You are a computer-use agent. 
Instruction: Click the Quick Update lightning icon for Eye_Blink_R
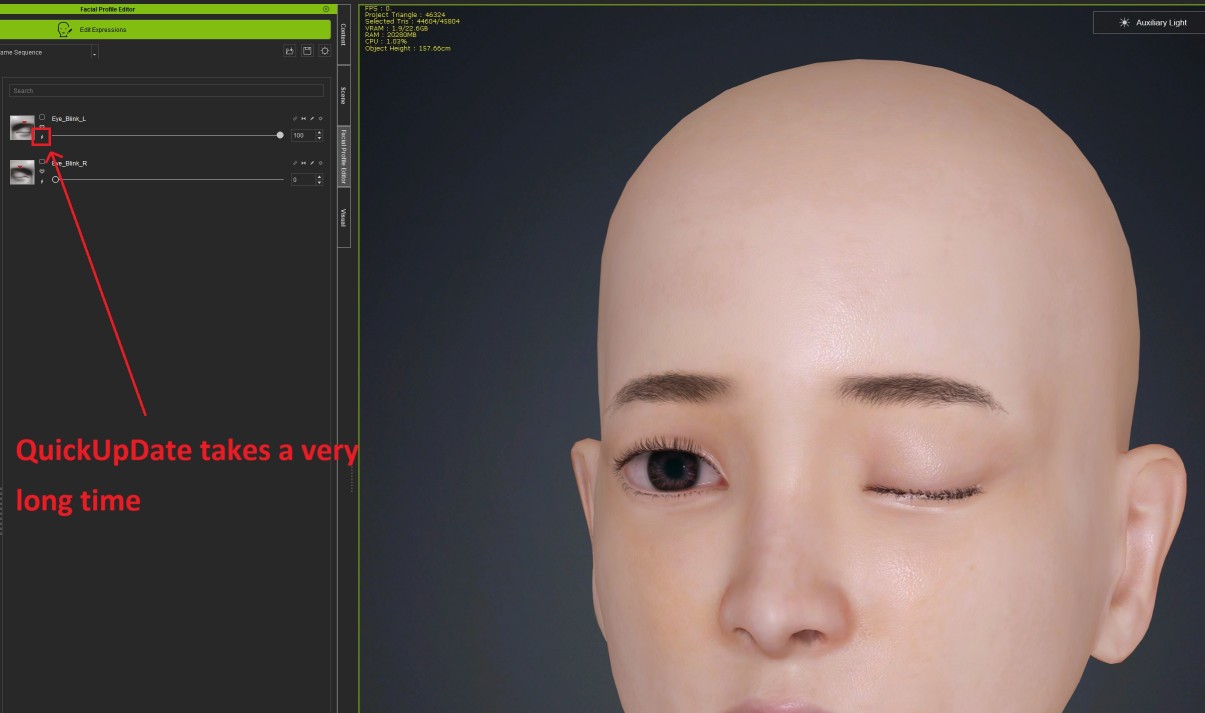(42, 181)
